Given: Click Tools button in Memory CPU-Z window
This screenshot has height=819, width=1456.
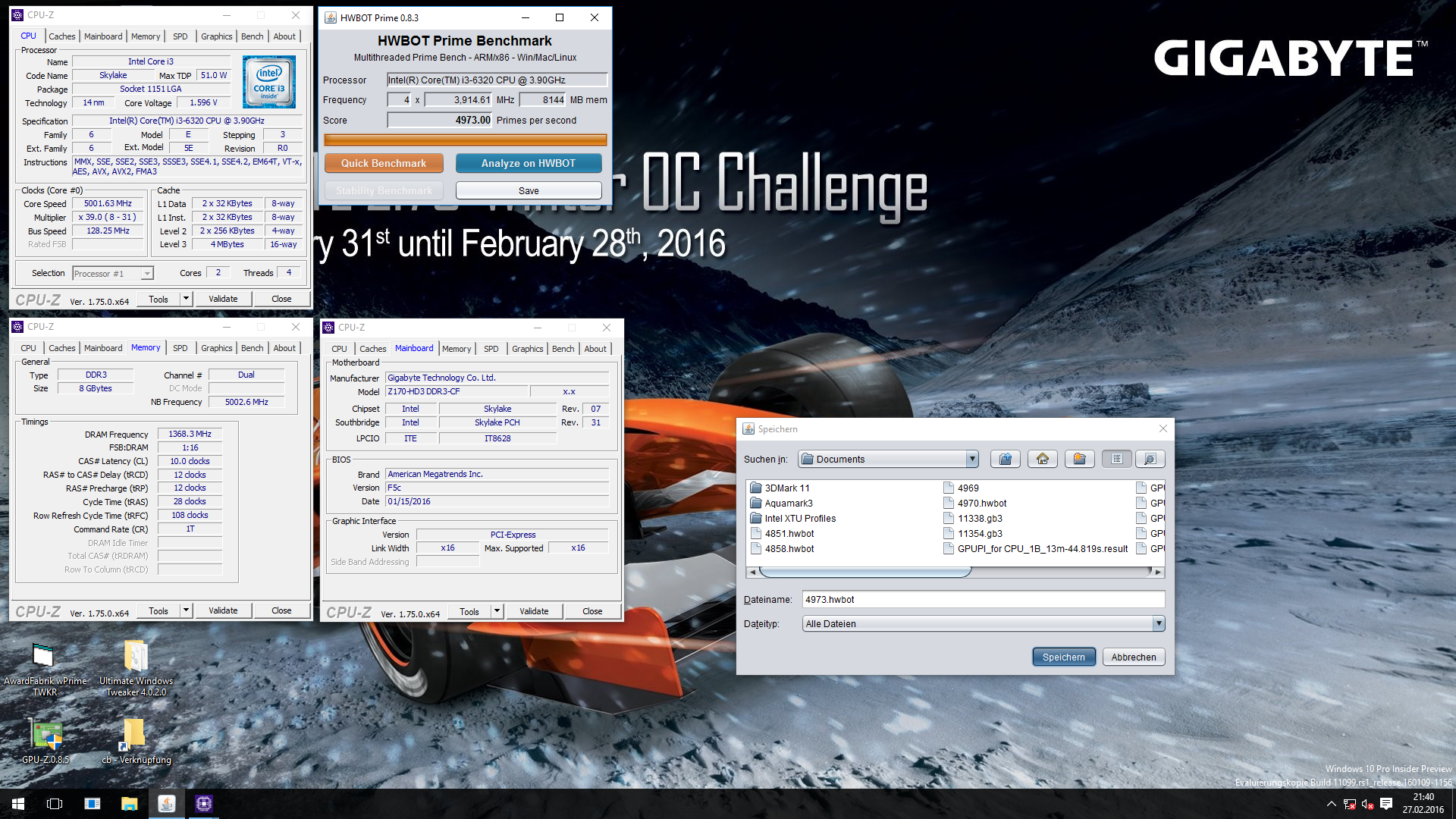Looking at the screenshot, I should click(158, 610).
